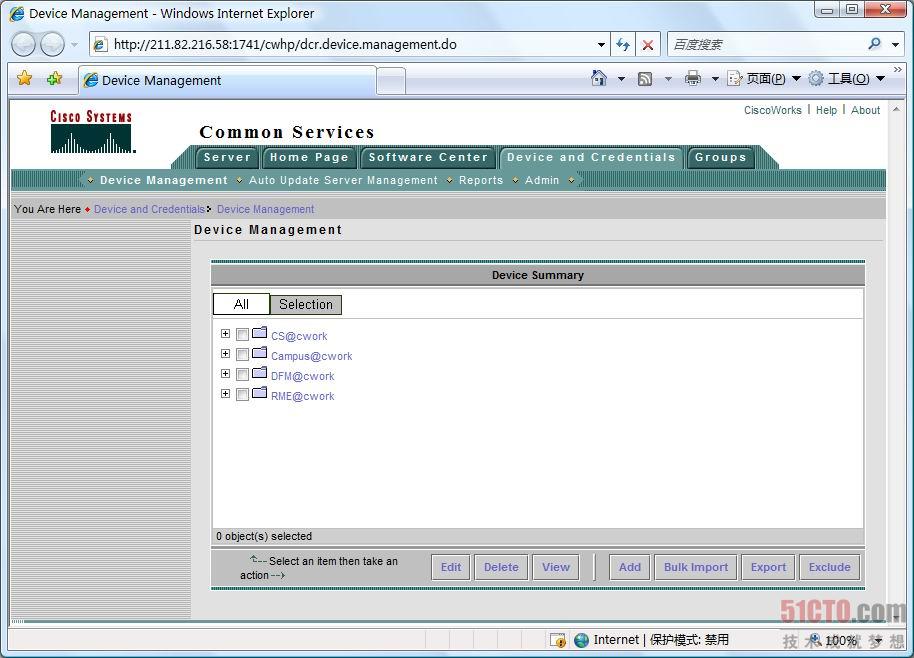Select the All tab in Device Summary

tap(241, 304)
